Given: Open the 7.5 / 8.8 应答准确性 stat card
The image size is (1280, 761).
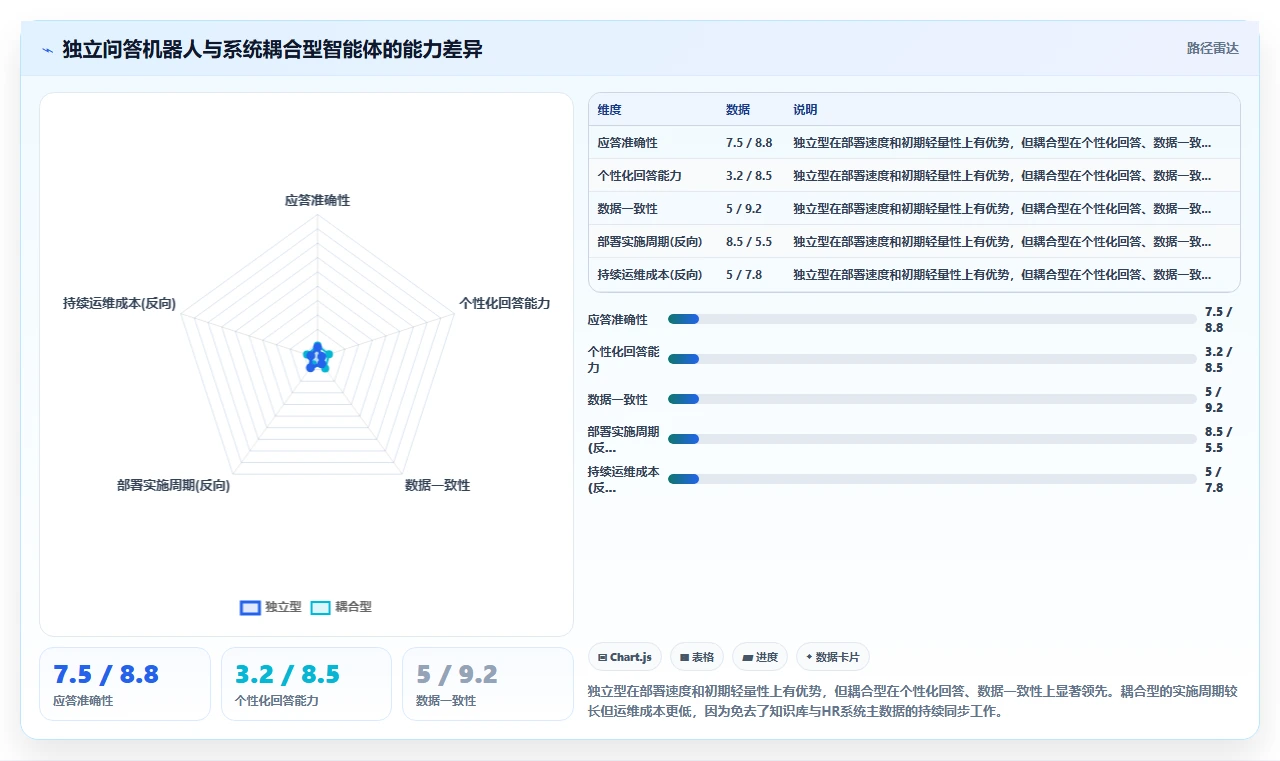Looking at the screenshot, I should point(125,684).
